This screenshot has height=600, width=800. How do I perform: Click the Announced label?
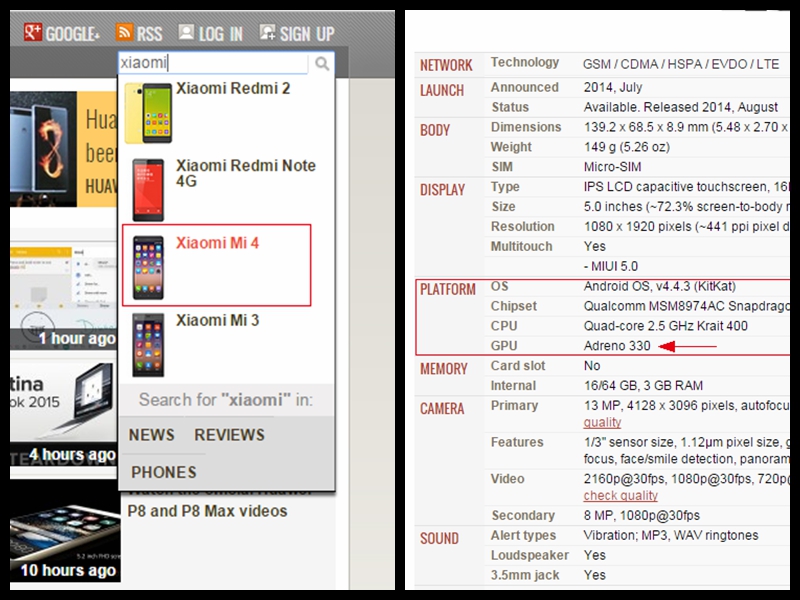pos(524,87)
